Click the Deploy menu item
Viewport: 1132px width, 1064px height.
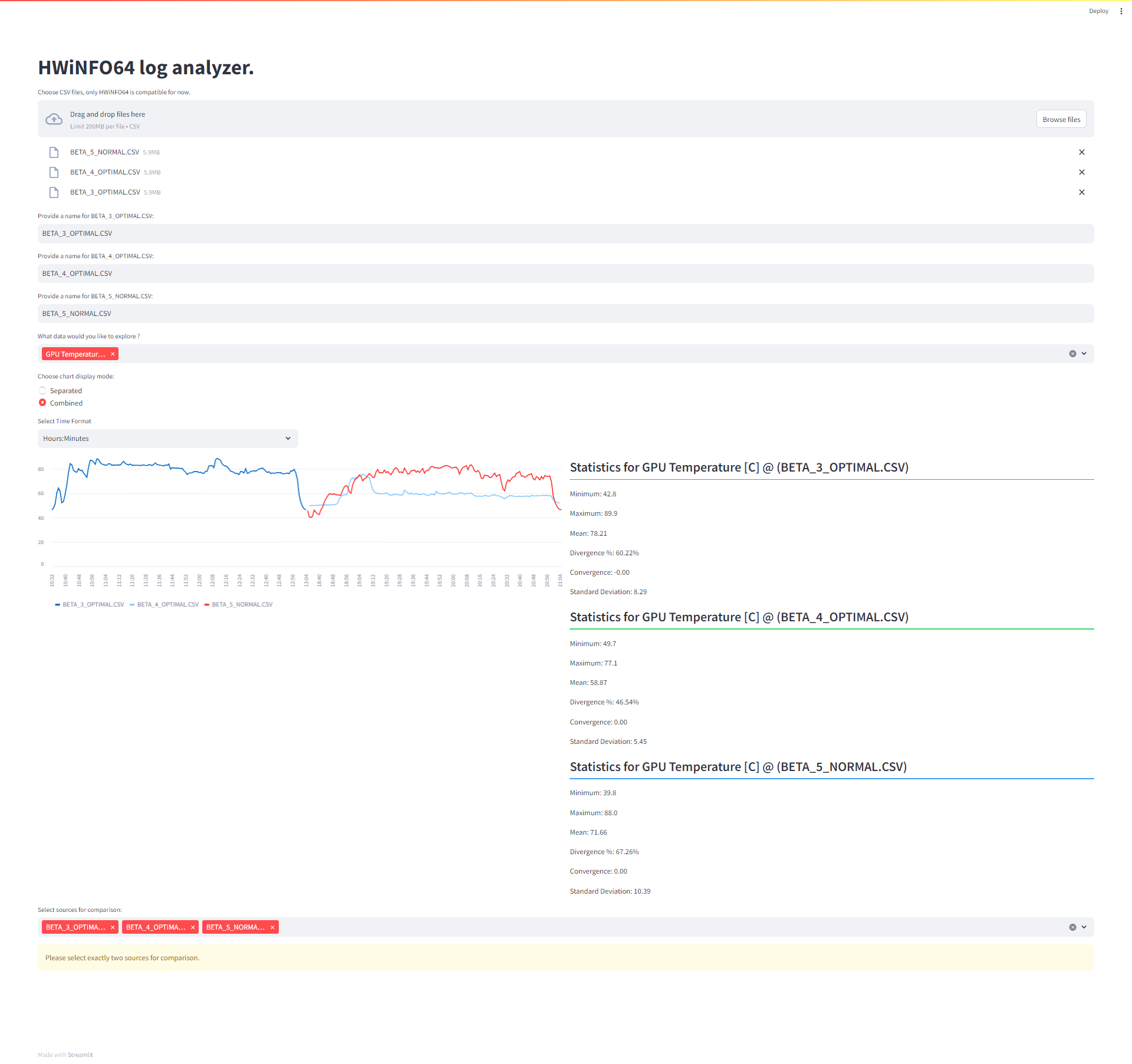(x=1098, y=11)
